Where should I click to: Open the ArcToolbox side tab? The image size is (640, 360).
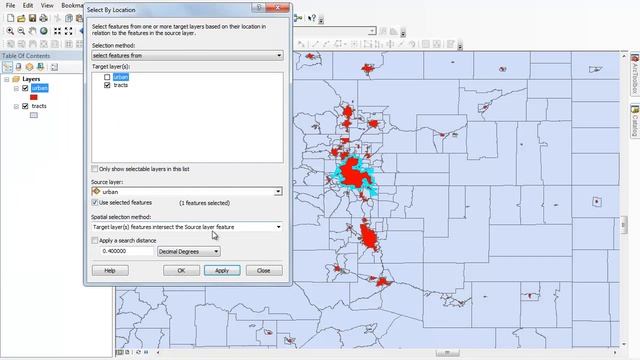coord(635,74)
